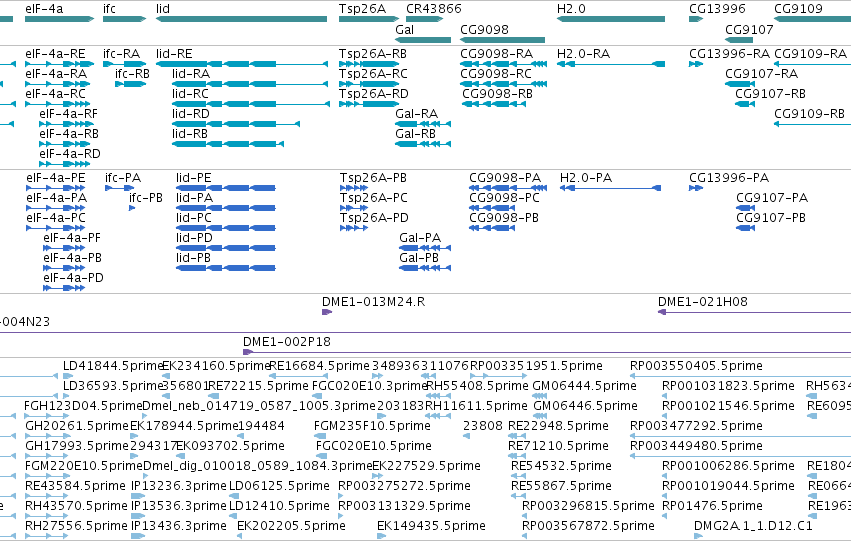The height and width of the screenshot is (541, 851).
Task: Click transcript eIF-4a-RE
Action: point(55,54)
